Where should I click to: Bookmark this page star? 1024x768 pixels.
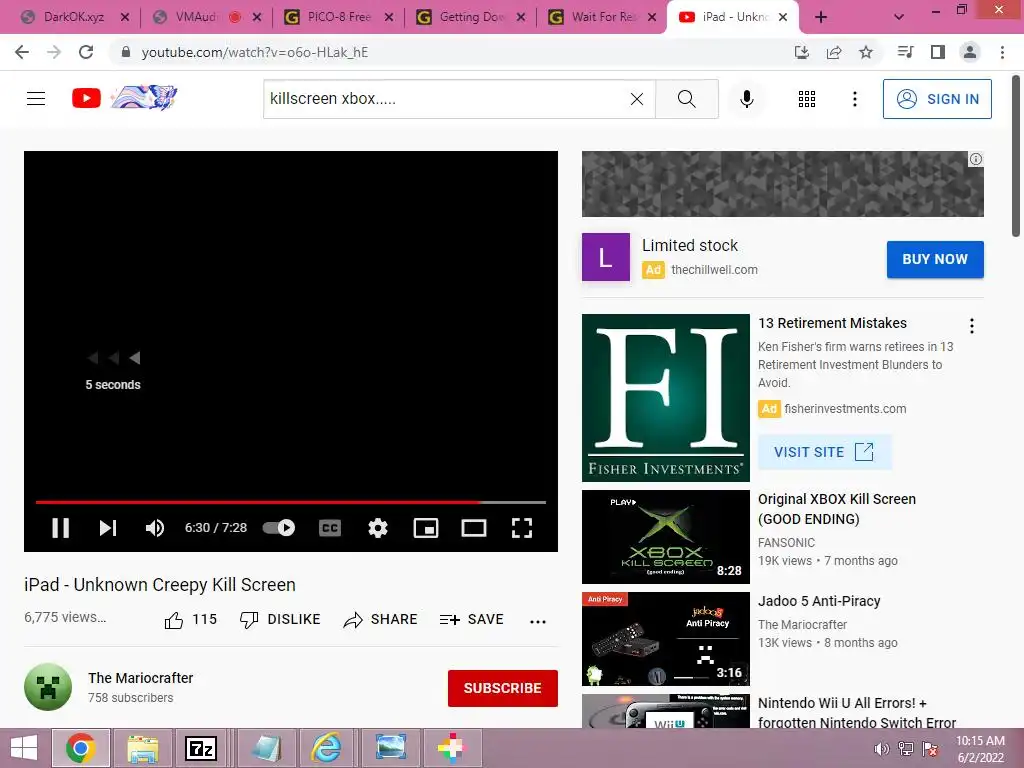pos(866,52)
